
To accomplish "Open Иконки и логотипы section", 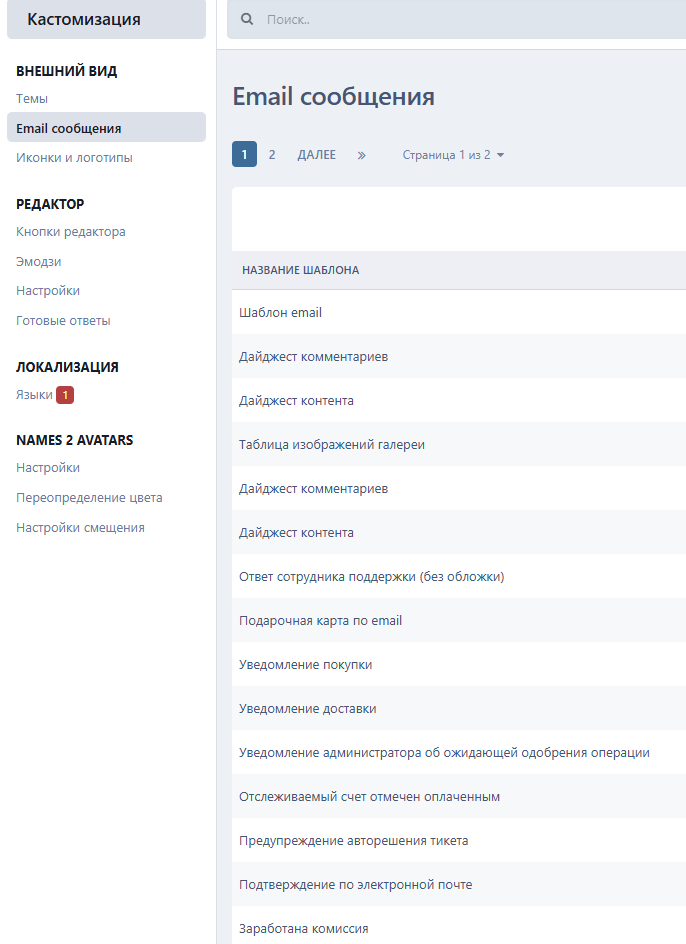I will tap(74, 158).
